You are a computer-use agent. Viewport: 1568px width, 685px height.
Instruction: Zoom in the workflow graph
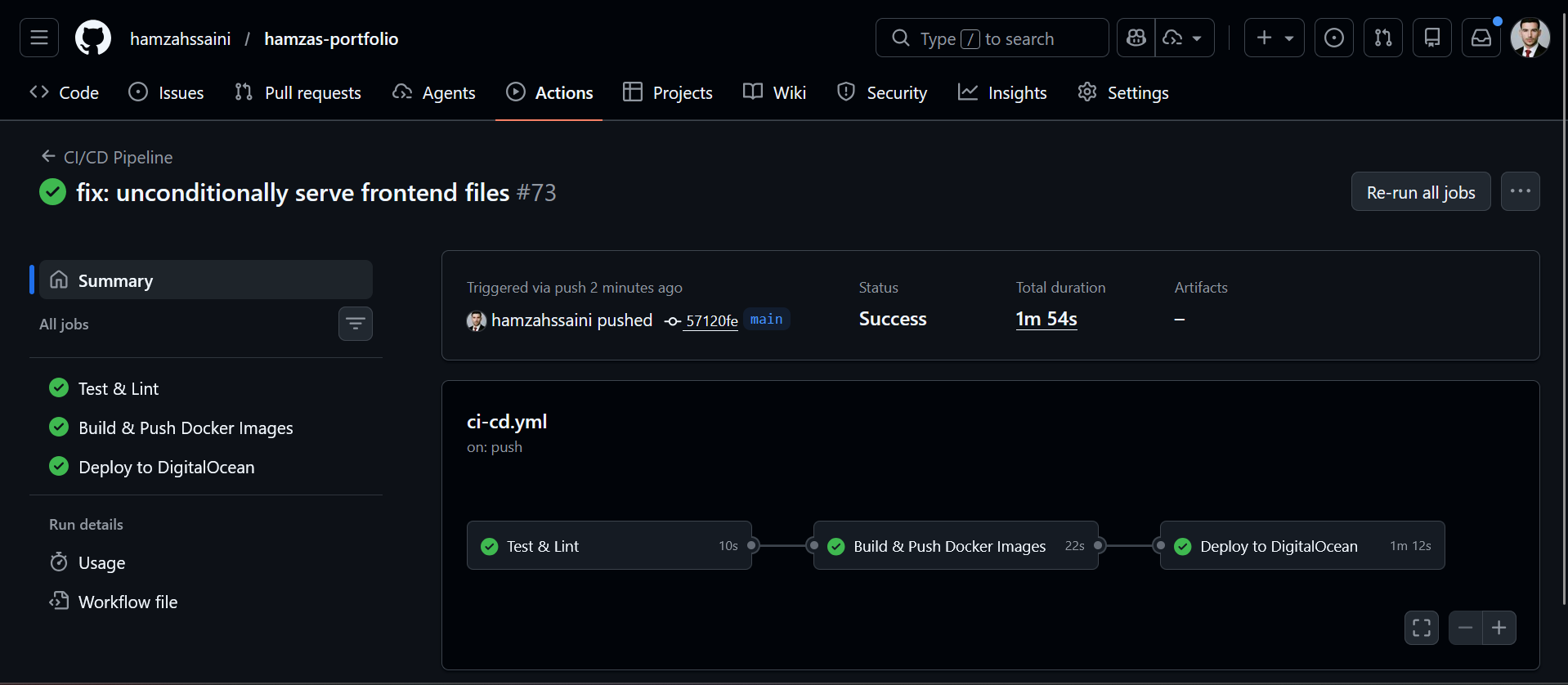pyautogui.click(x=1499, y=628)
